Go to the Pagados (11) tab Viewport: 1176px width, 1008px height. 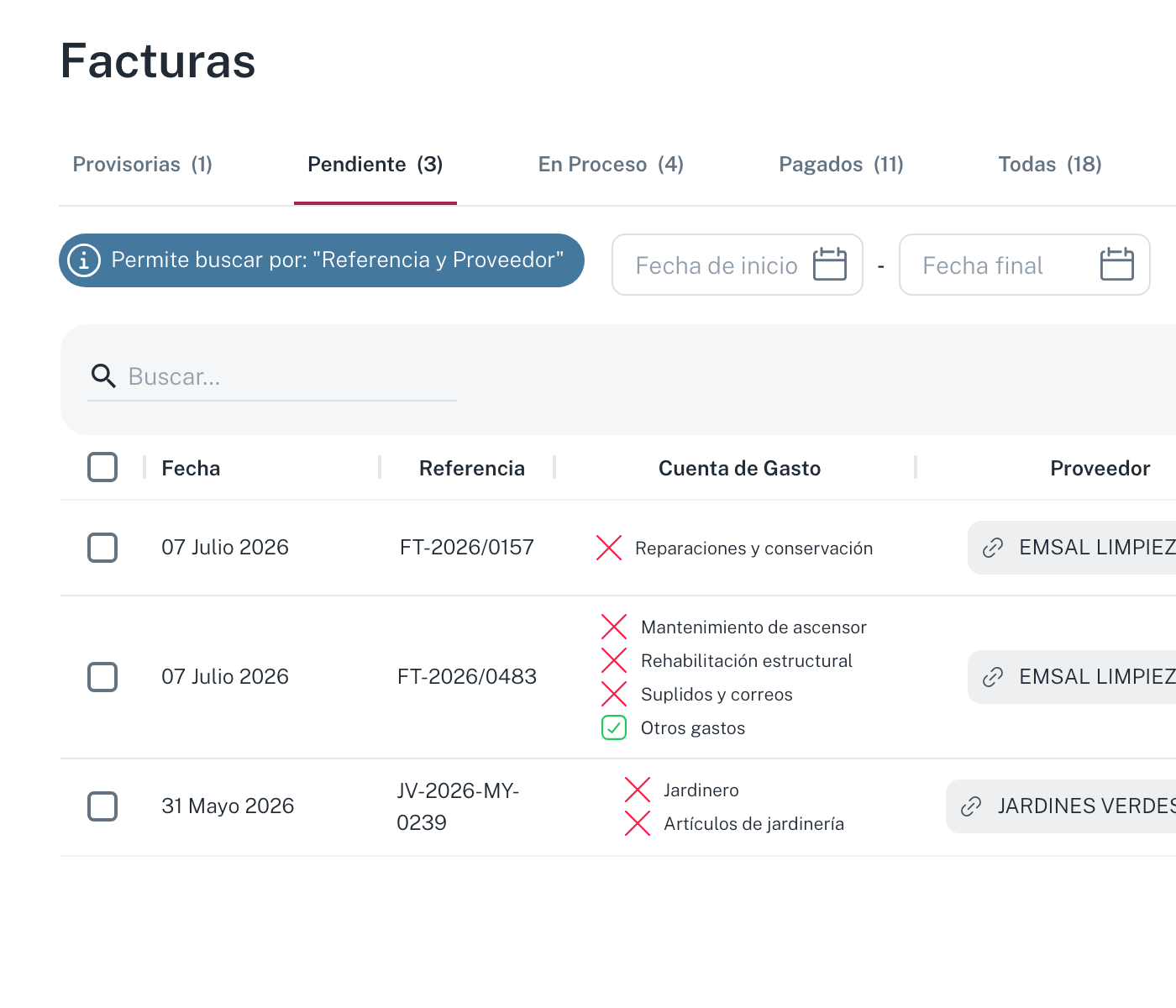point(841,164)
